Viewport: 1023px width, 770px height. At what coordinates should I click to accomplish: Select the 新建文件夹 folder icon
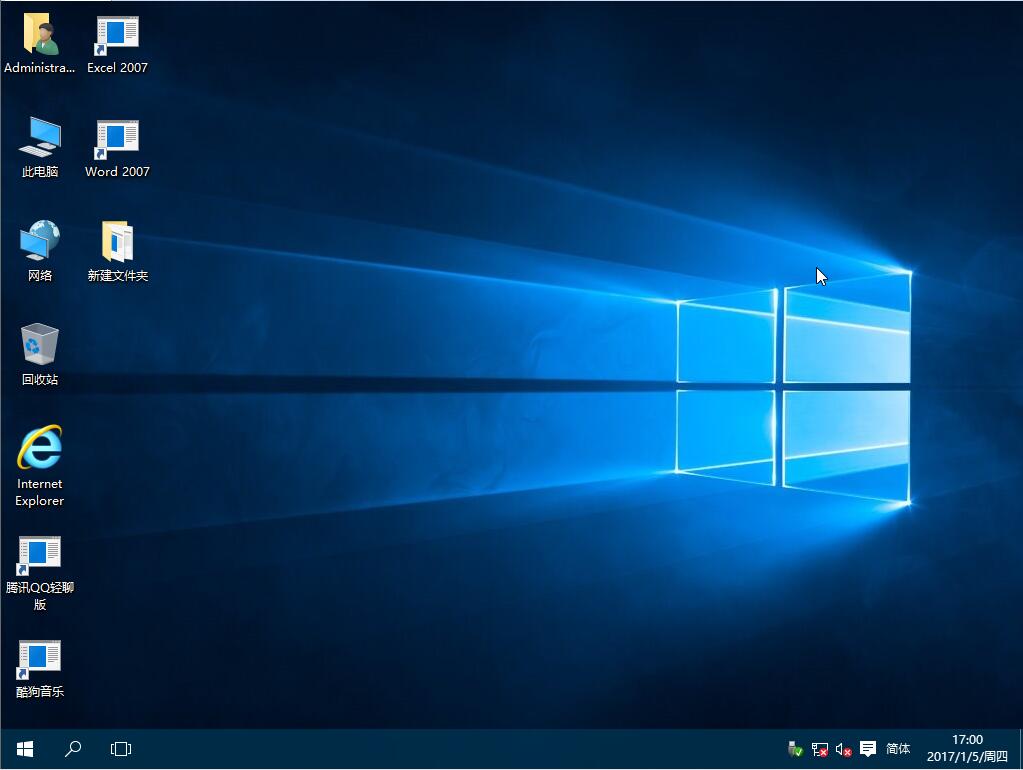pyautogui.click(x=117, y=251)
